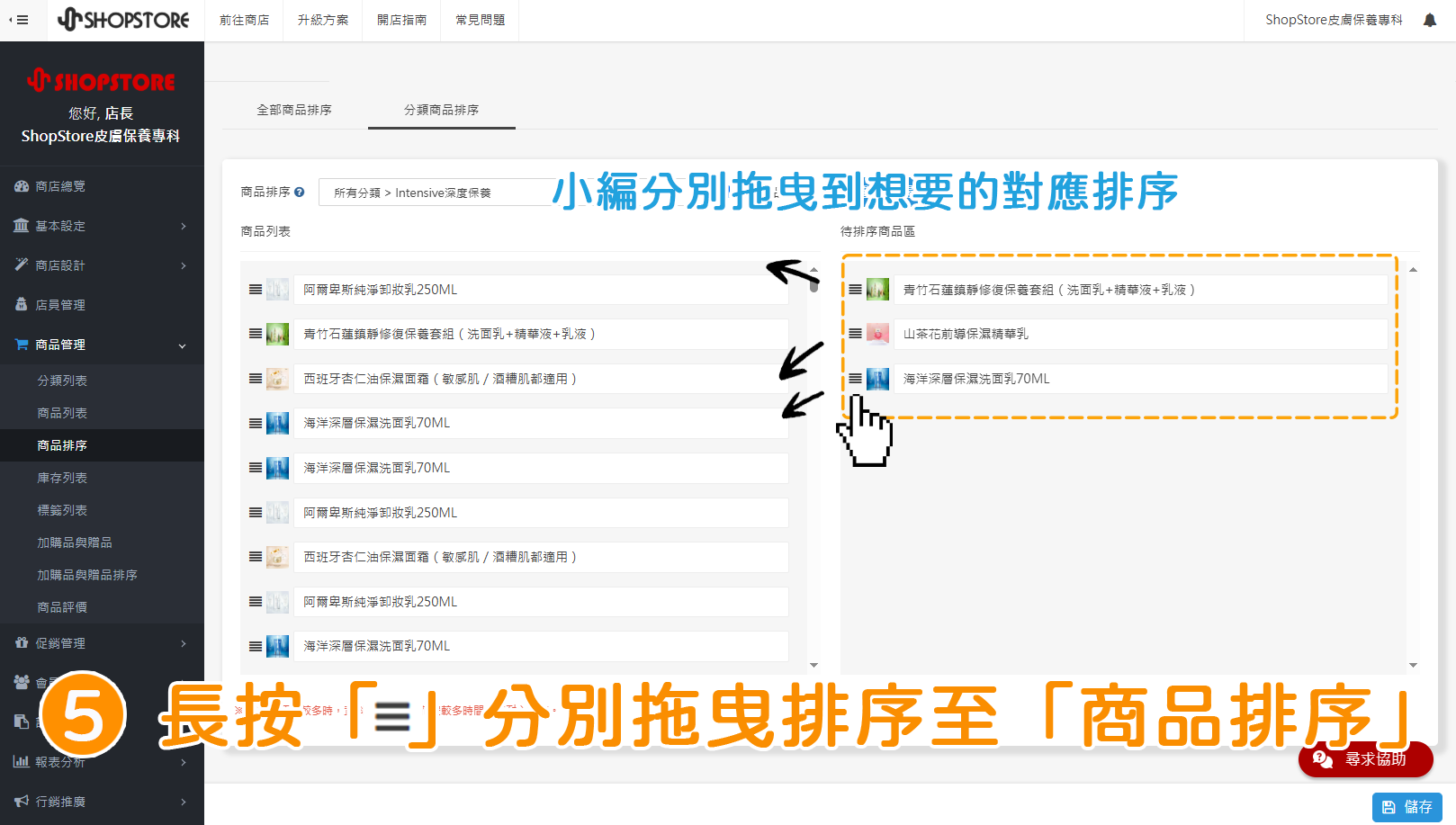The width and height of the screenshot is (1456, 825).
Task: Click drag handle of 海洋深層保濕洗面乳 row in 待排序商品區
Action: 855,379
